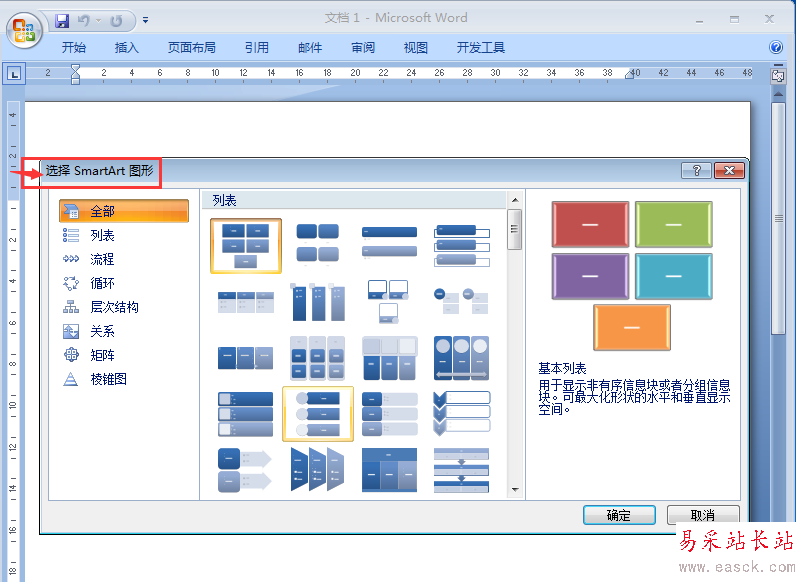Viewport: 796px width, 582px height.
Task: Cancel the dialog with 取消
Action: point(703,515)
